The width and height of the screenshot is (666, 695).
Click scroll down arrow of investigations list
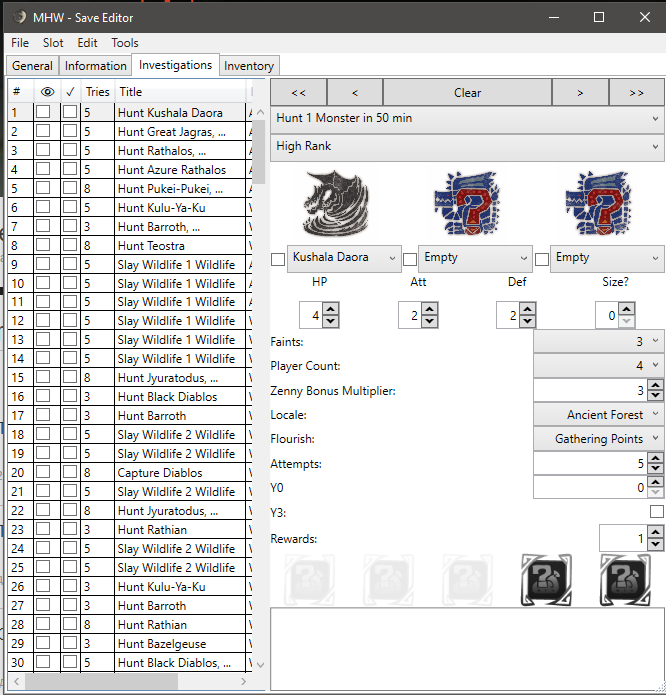click(260, 665)
